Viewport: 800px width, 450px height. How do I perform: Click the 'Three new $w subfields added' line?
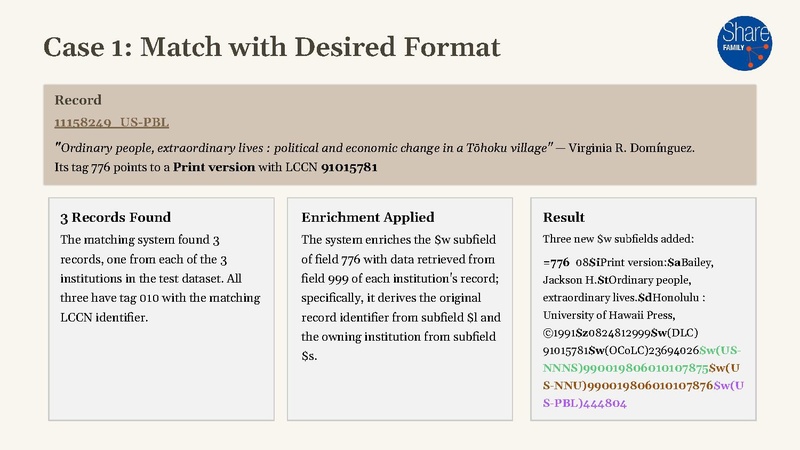618,239
